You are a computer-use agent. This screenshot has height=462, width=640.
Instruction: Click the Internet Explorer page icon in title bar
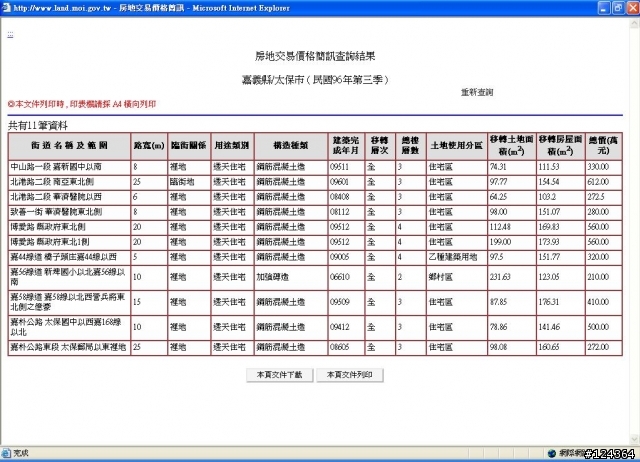(6, 8)
